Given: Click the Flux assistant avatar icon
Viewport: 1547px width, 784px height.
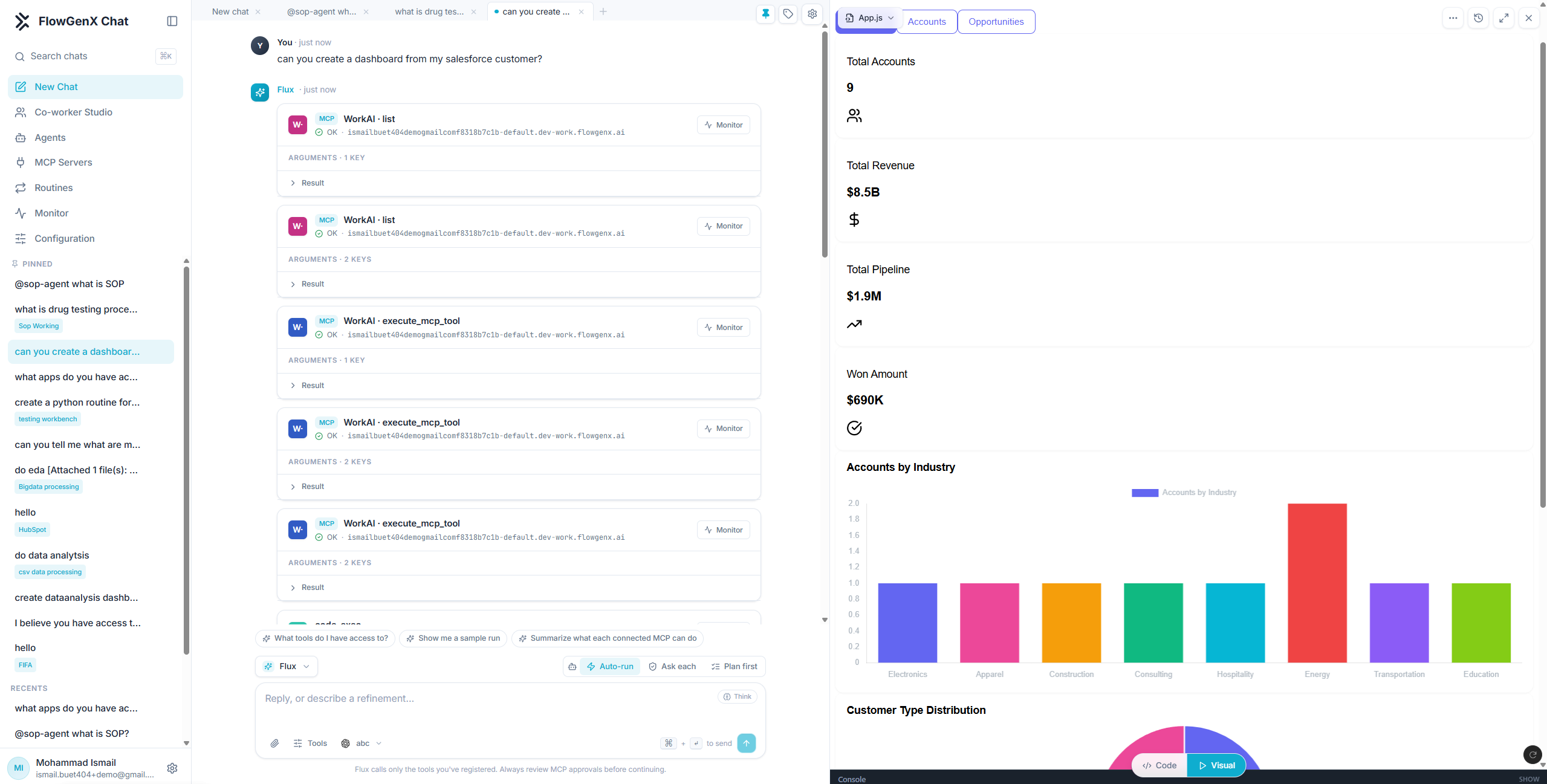Looking at the screenshot, I should coord(260,92).
